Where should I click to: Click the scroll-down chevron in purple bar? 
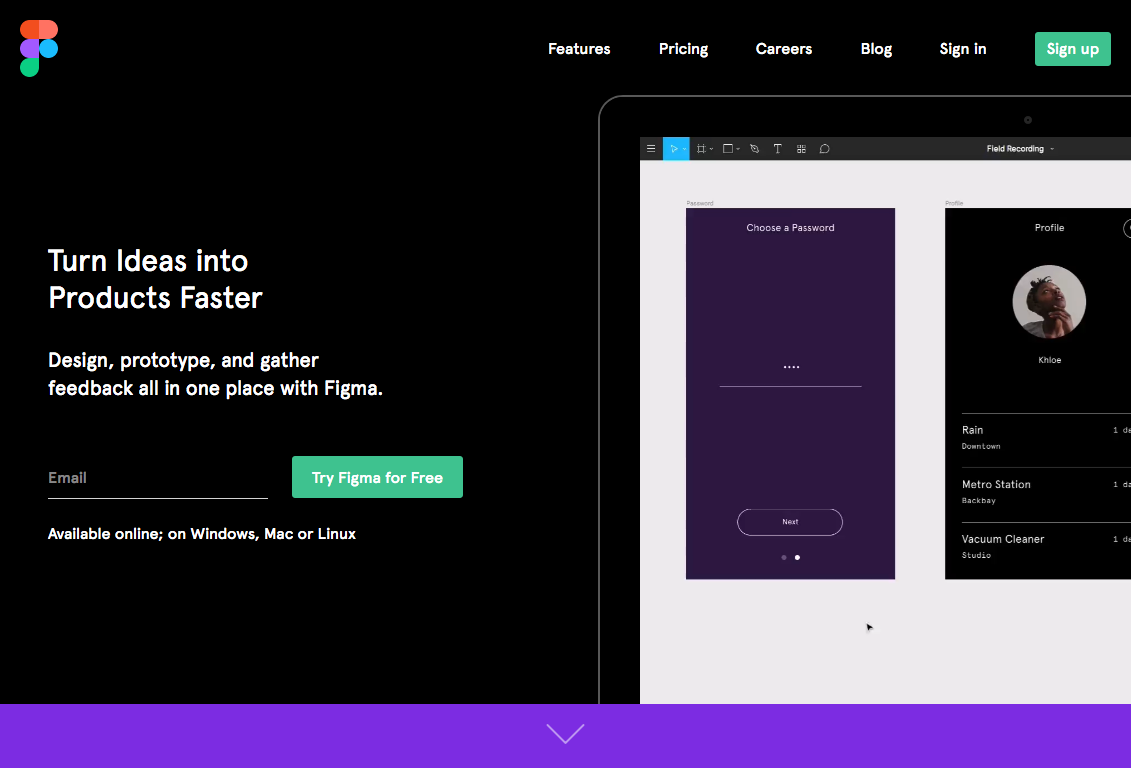point(565,734)
